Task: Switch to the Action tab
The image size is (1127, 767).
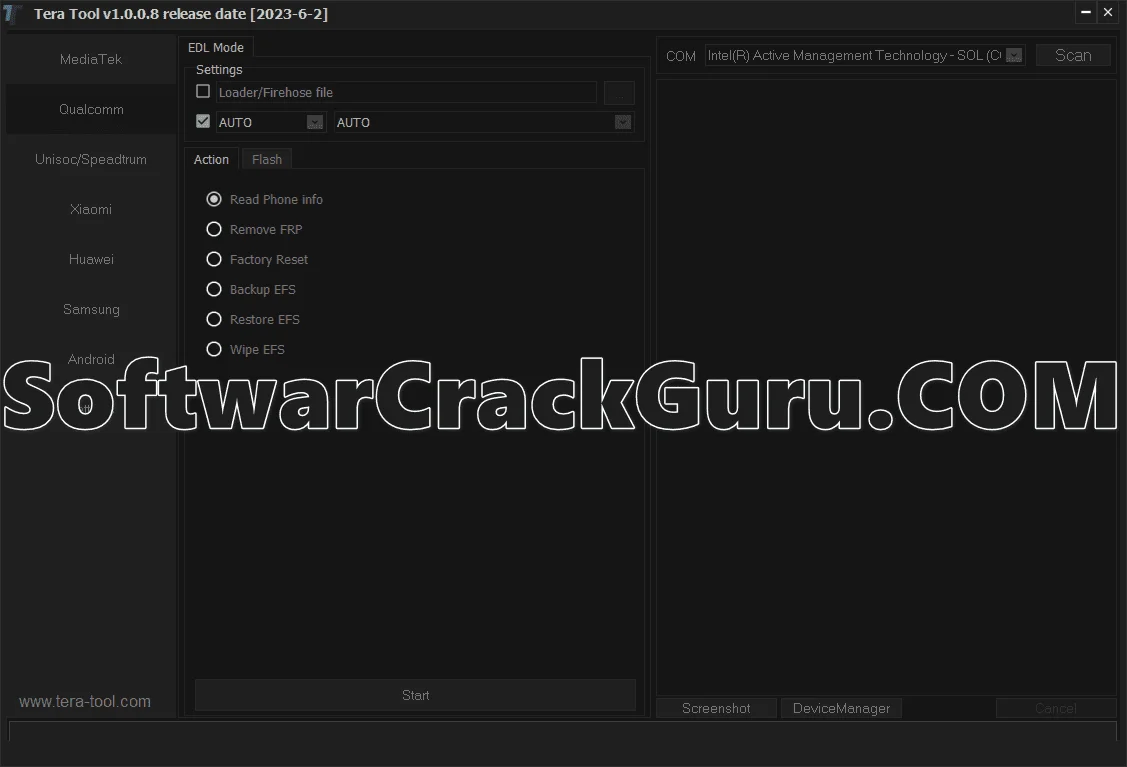Action: [211, 160]
